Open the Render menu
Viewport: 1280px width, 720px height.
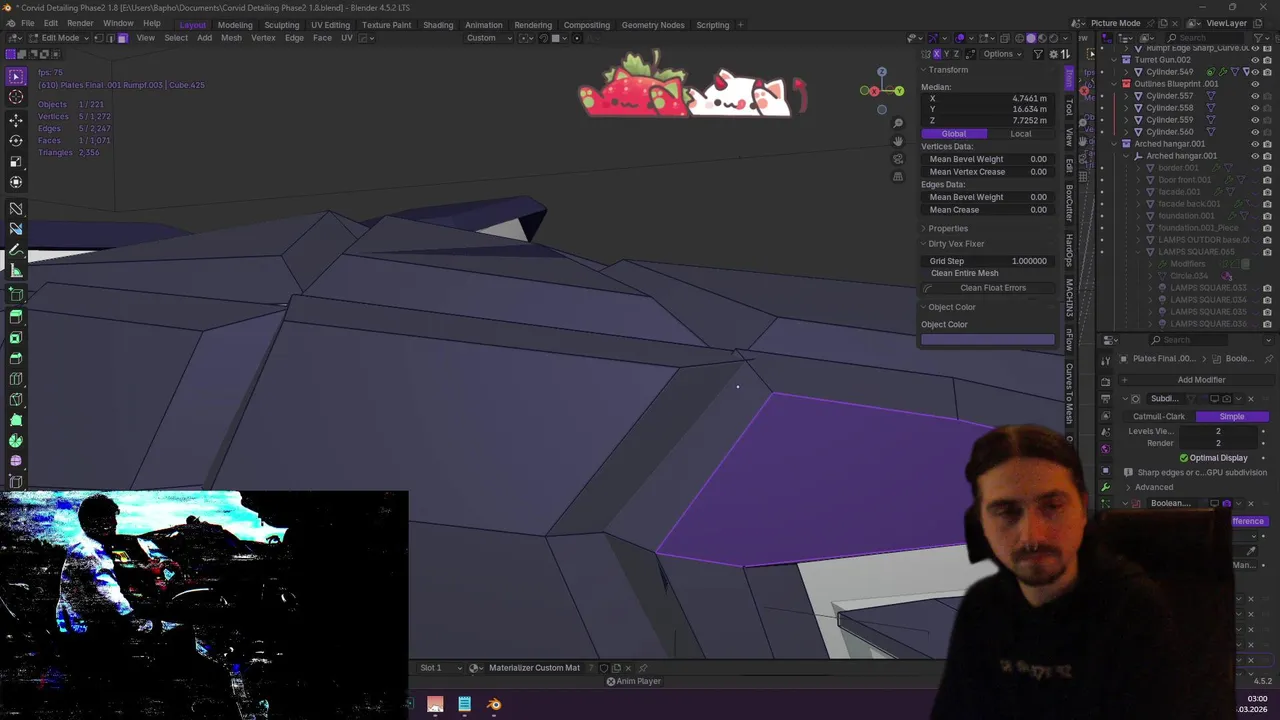(80, 23)
